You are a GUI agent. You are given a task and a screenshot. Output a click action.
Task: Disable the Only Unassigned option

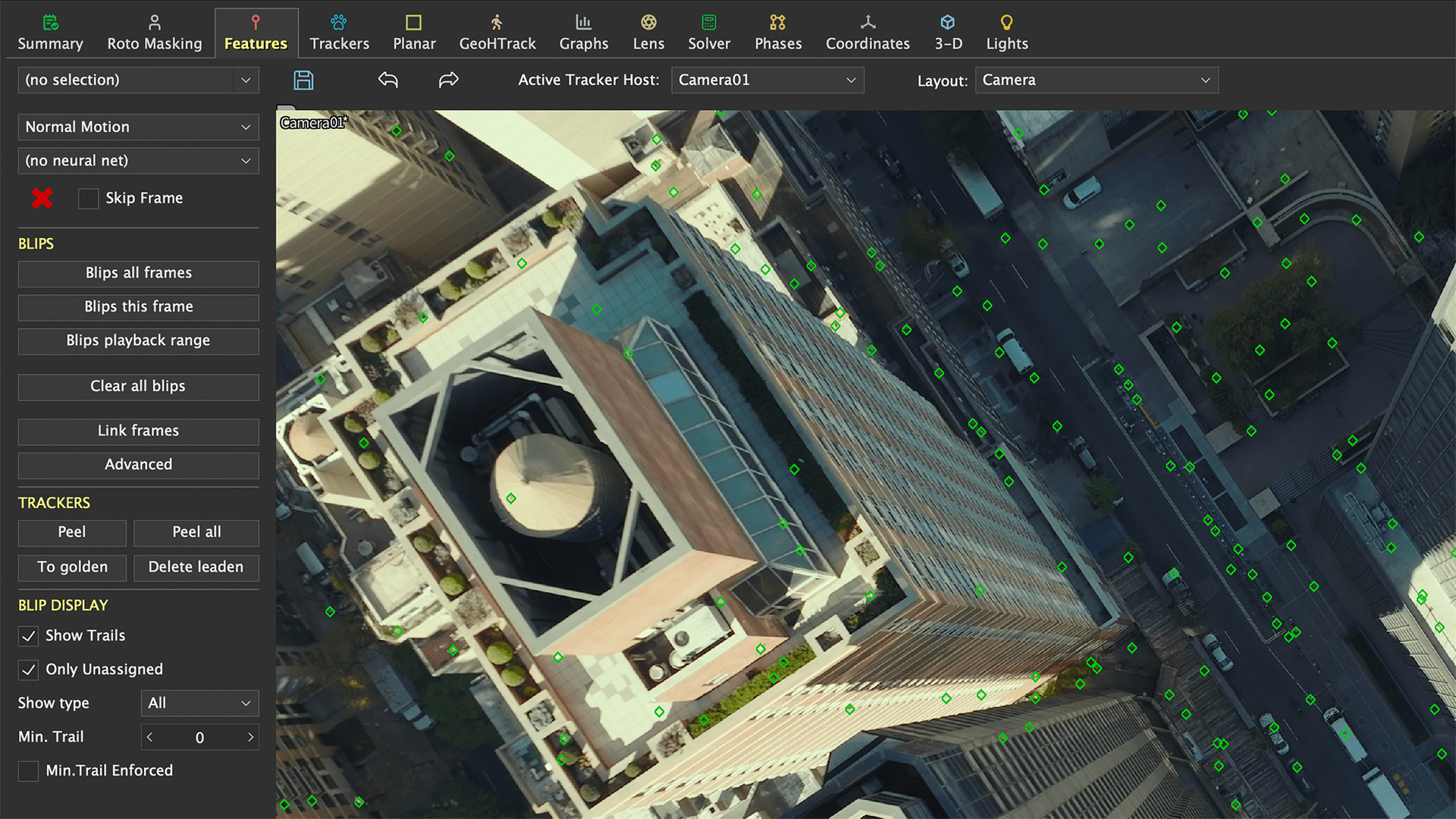click(x=28, y=670)
